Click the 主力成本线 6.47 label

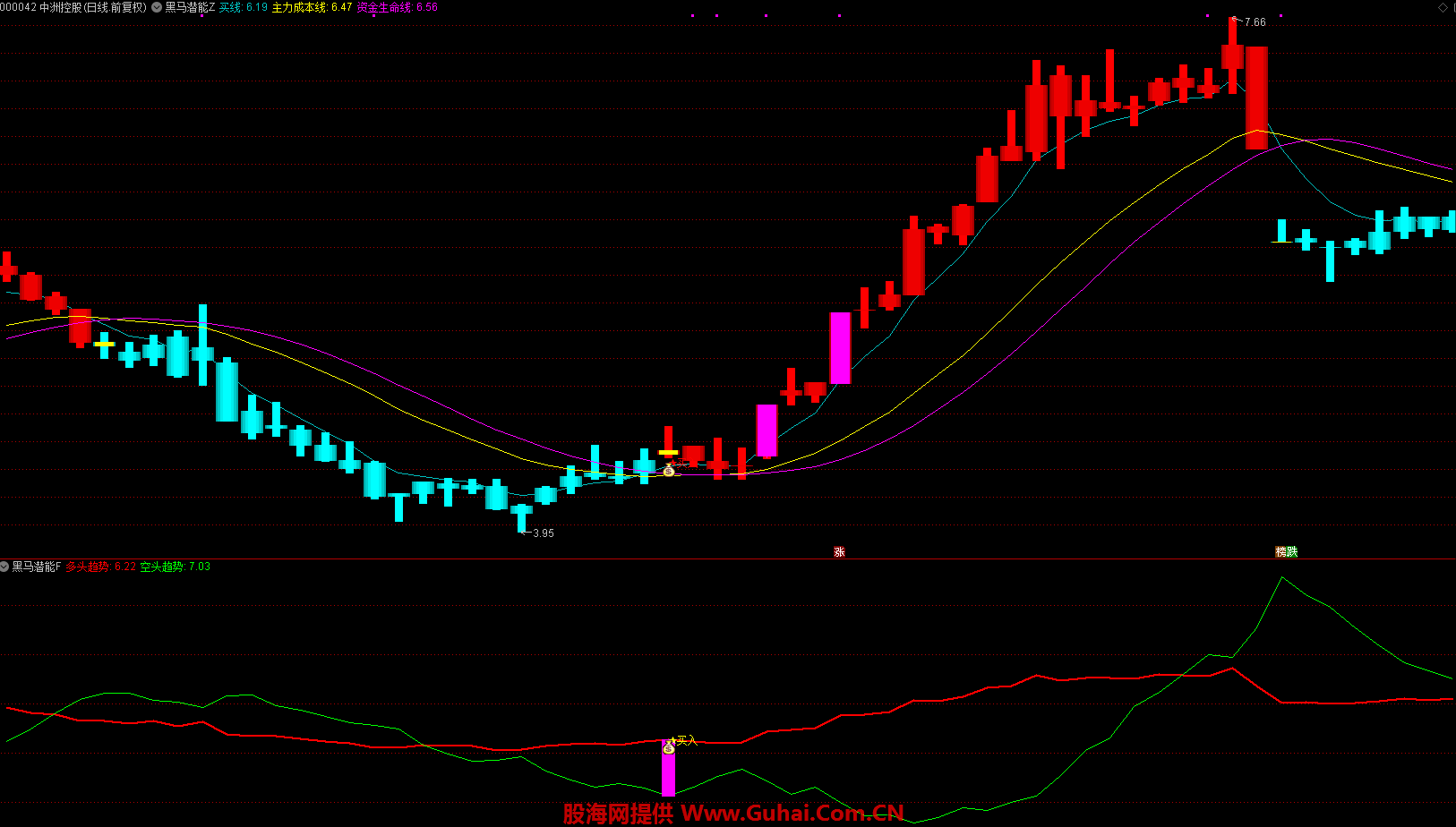click(x=312, y=7)
